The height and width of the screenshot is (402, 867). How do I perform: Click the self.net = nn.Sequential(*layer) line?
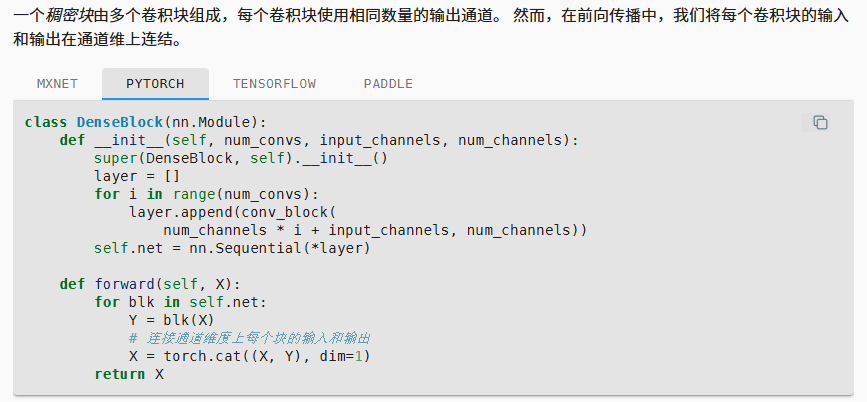tap(232, 248)
